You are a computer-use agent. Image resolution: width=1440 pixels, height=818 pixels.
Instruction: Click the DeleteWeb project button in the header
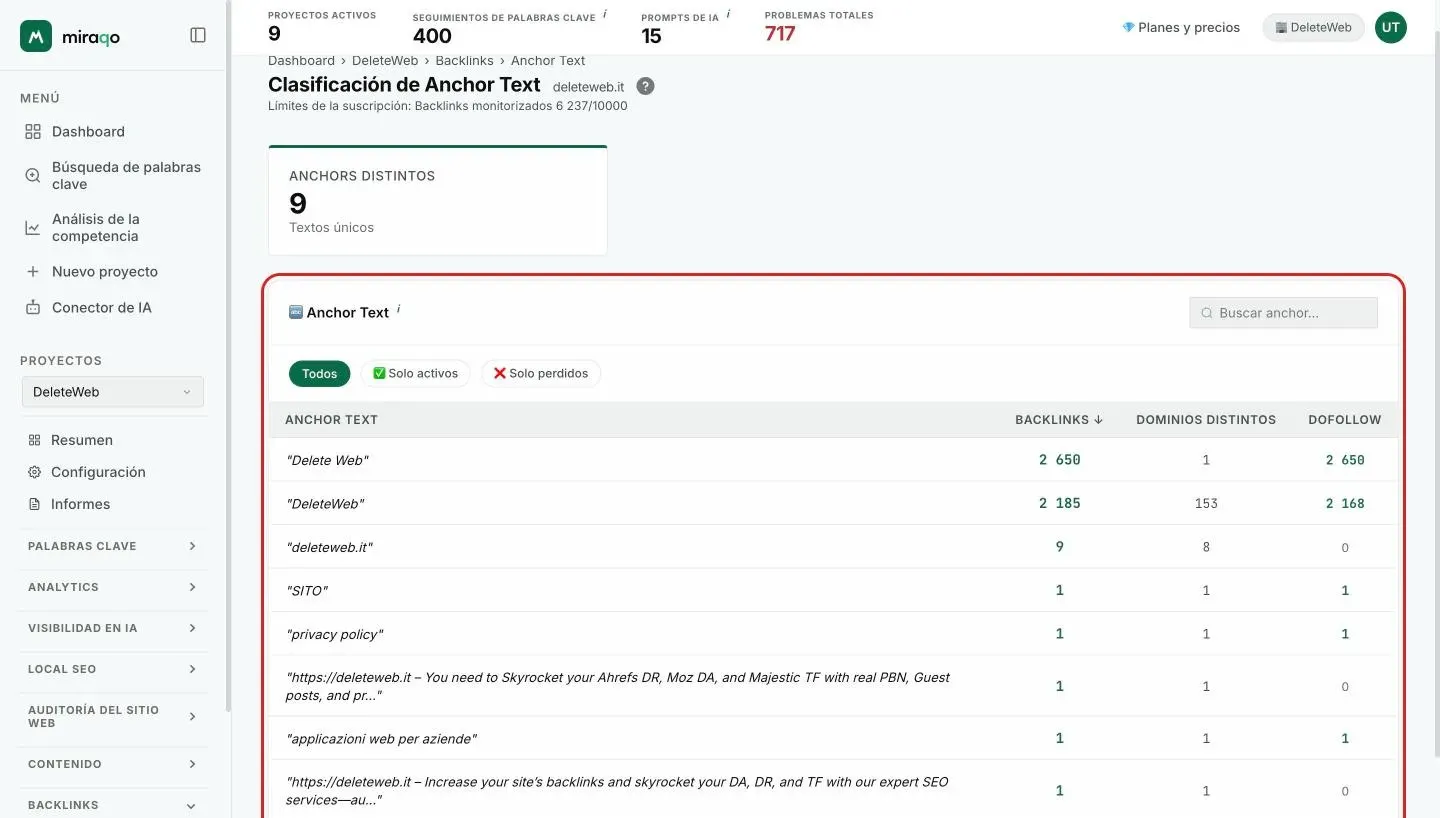1314,28
